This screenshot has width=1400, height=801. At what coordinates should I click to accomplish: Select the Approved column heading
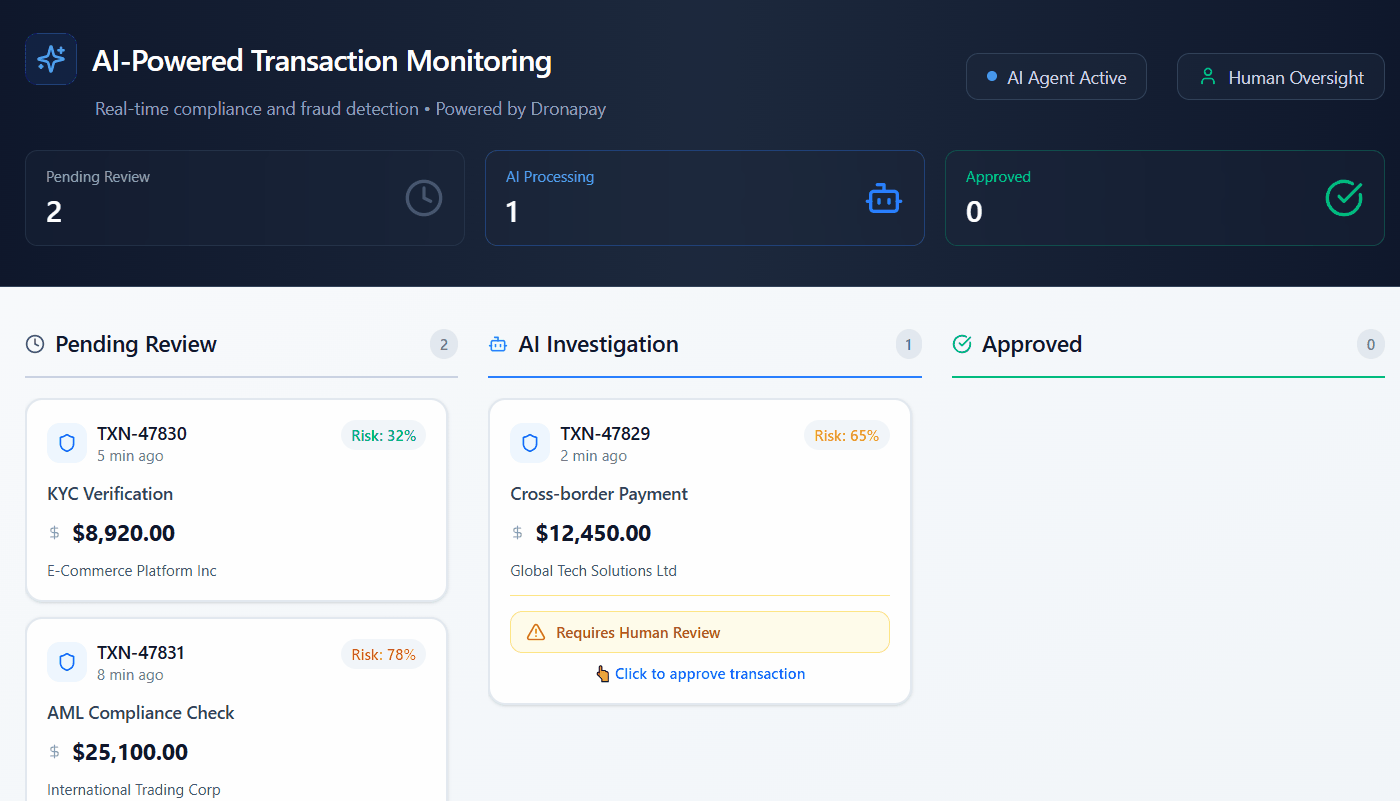click(x=1031, y=345)
